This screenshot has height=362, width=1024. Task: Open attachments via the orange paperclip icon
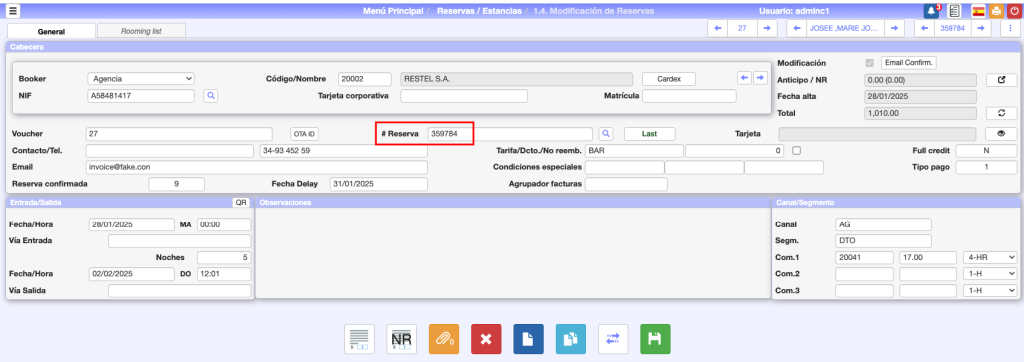(444, 339)
